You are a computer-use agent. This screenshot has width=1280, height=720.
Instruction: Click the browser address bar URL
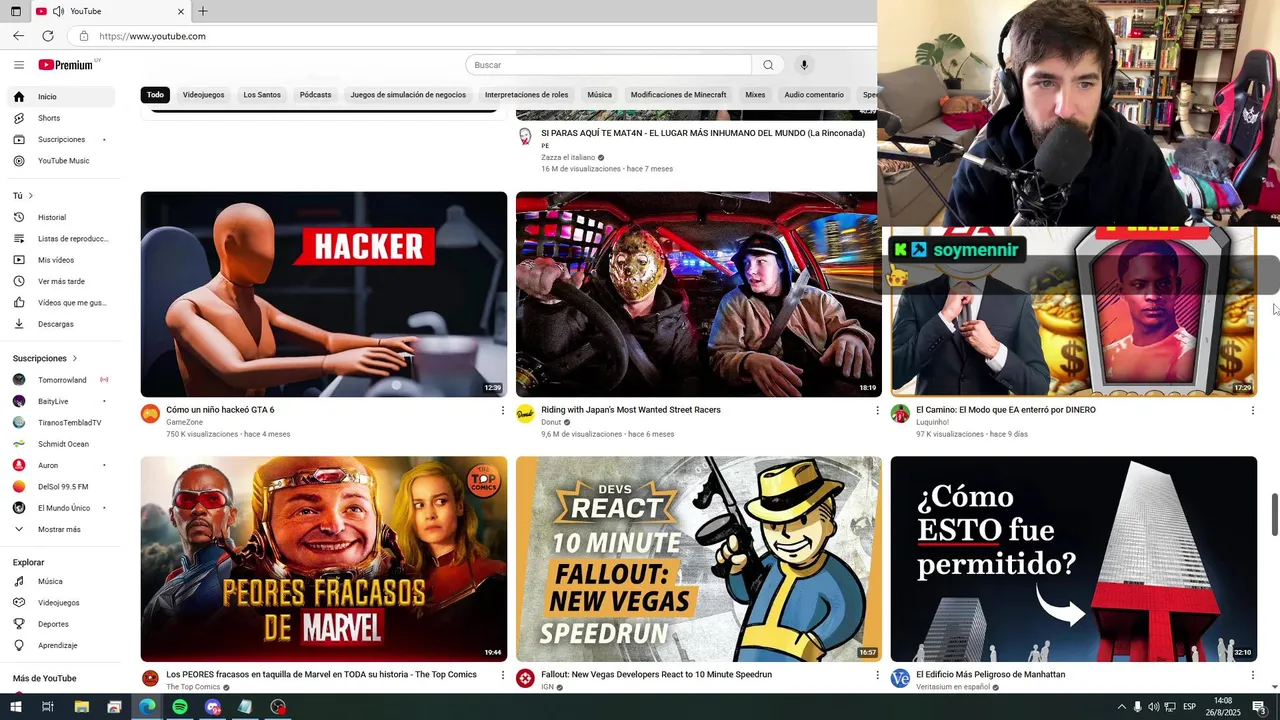click(152, 36)
